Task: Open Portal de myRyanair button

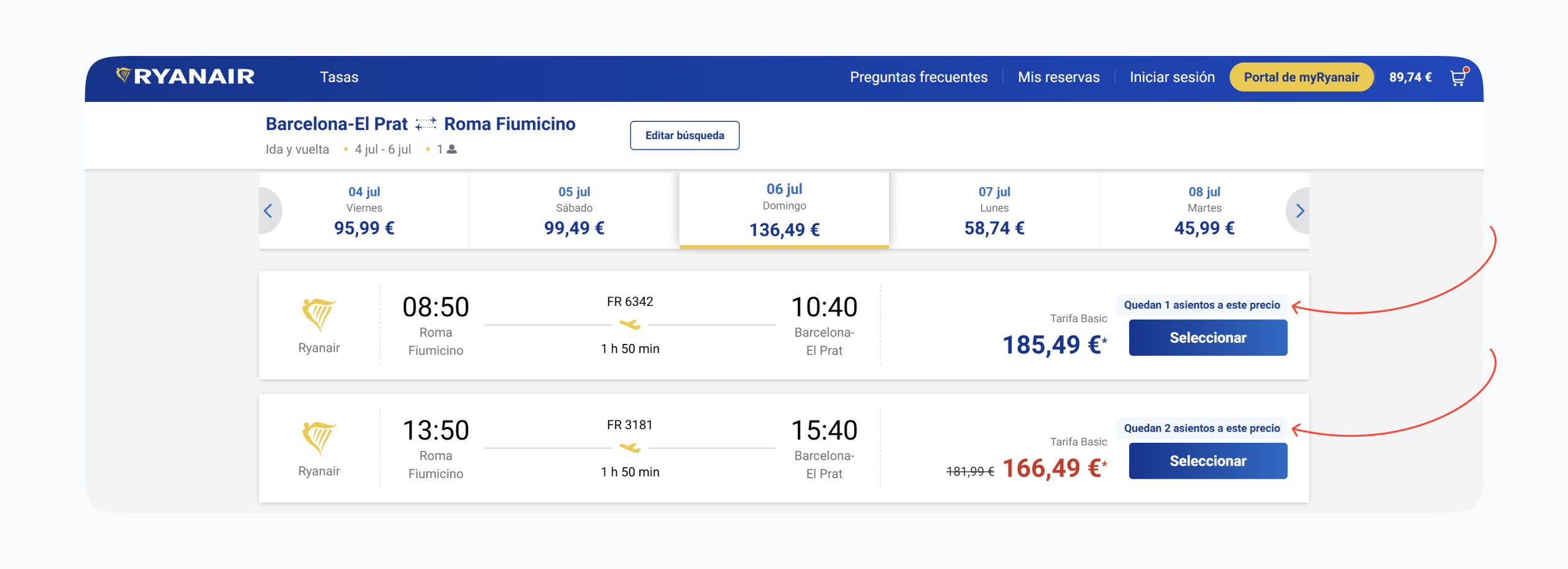Action: (1301, 77)
